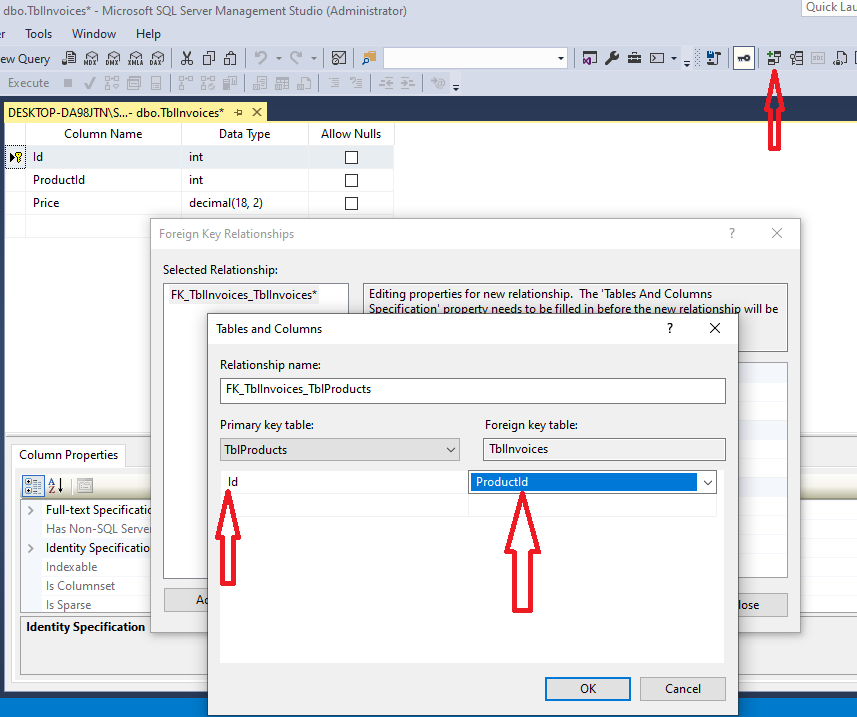This screenshot has width=857, height=717.
Task: Click the Paste clipboard icon
Action: (231, 58)
